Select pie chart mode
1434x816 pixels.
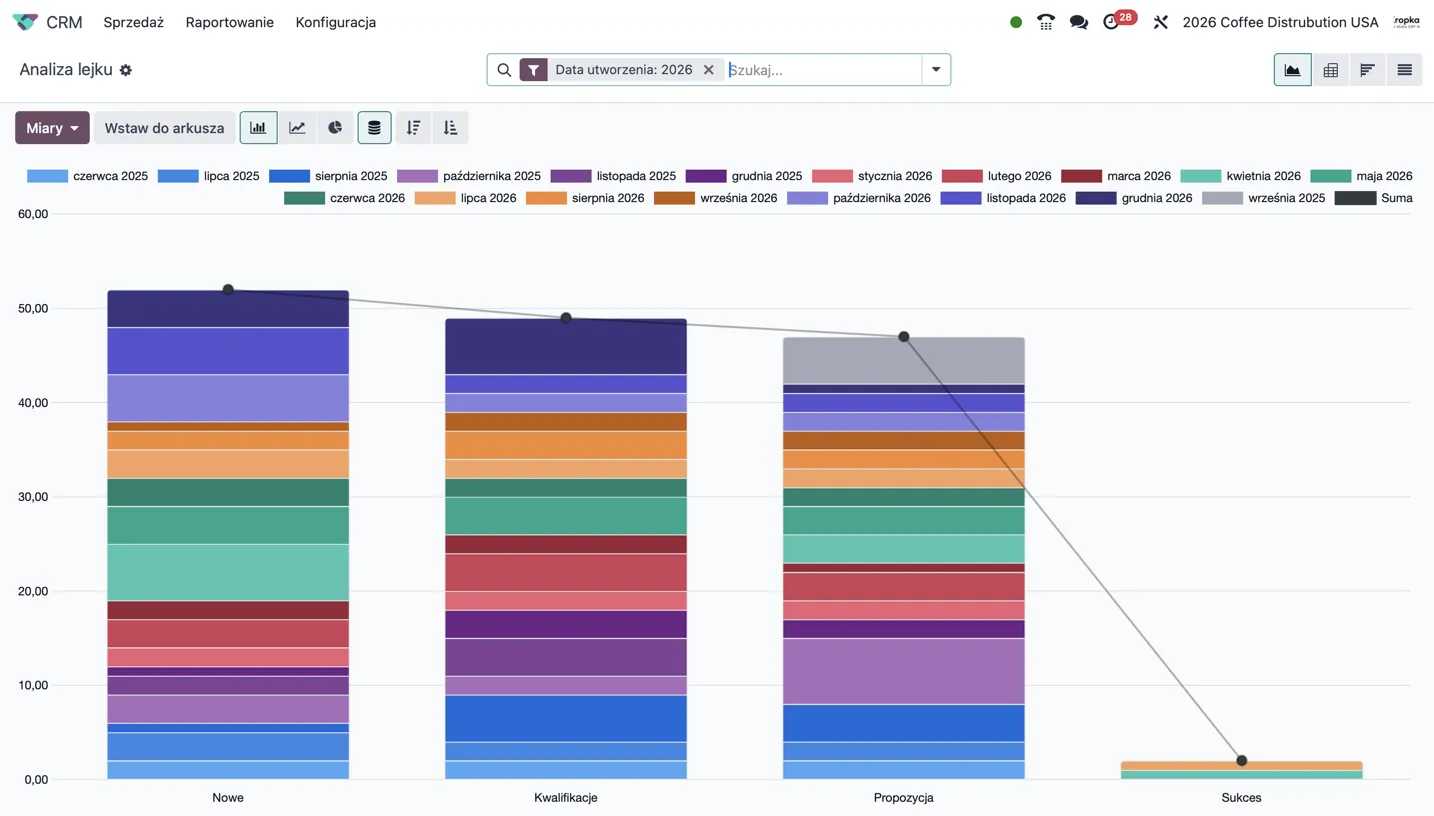(x=335, y=128)
